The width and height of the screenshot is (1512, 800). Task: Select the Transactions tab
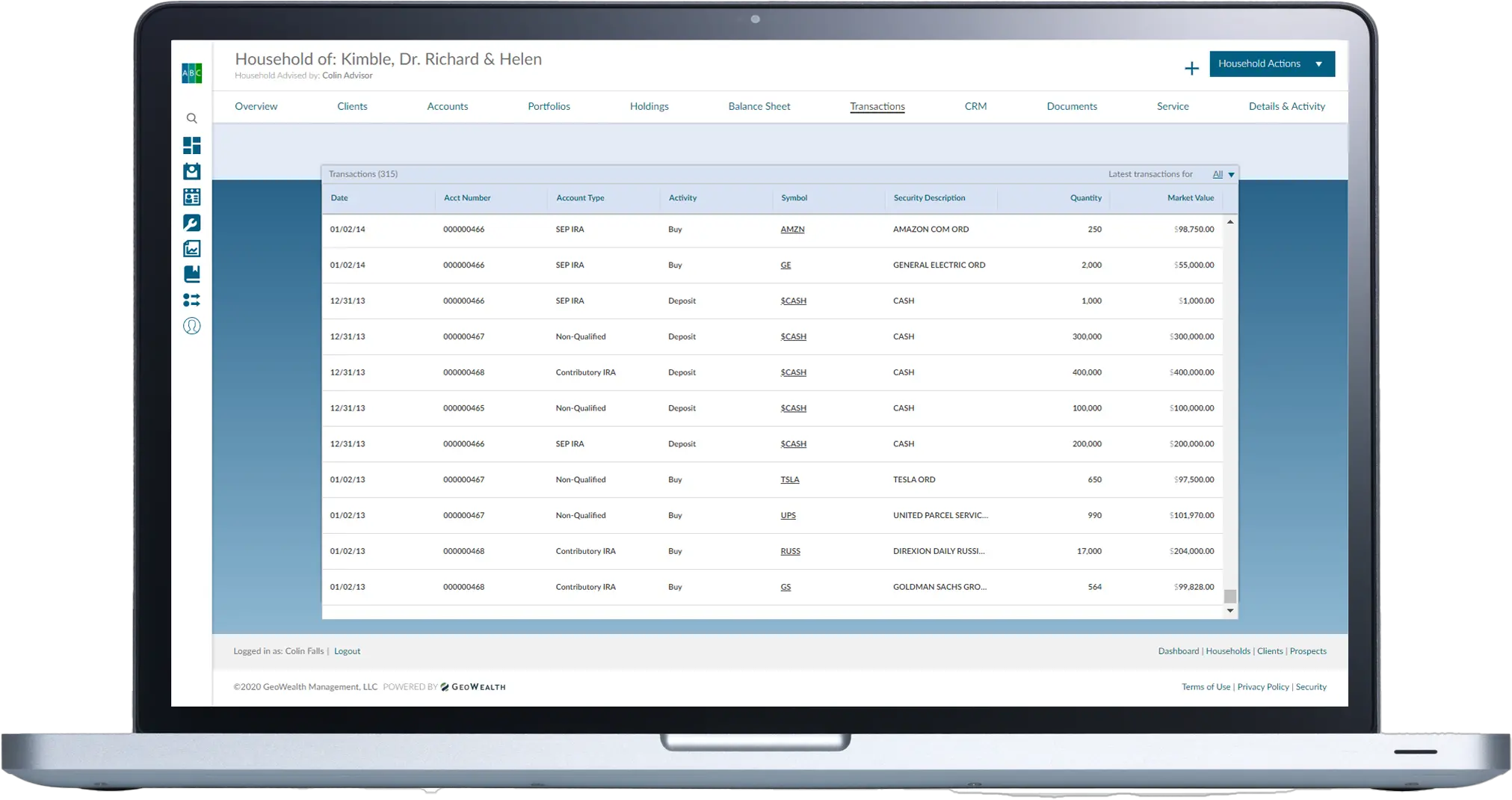click(x=877, y=106)
